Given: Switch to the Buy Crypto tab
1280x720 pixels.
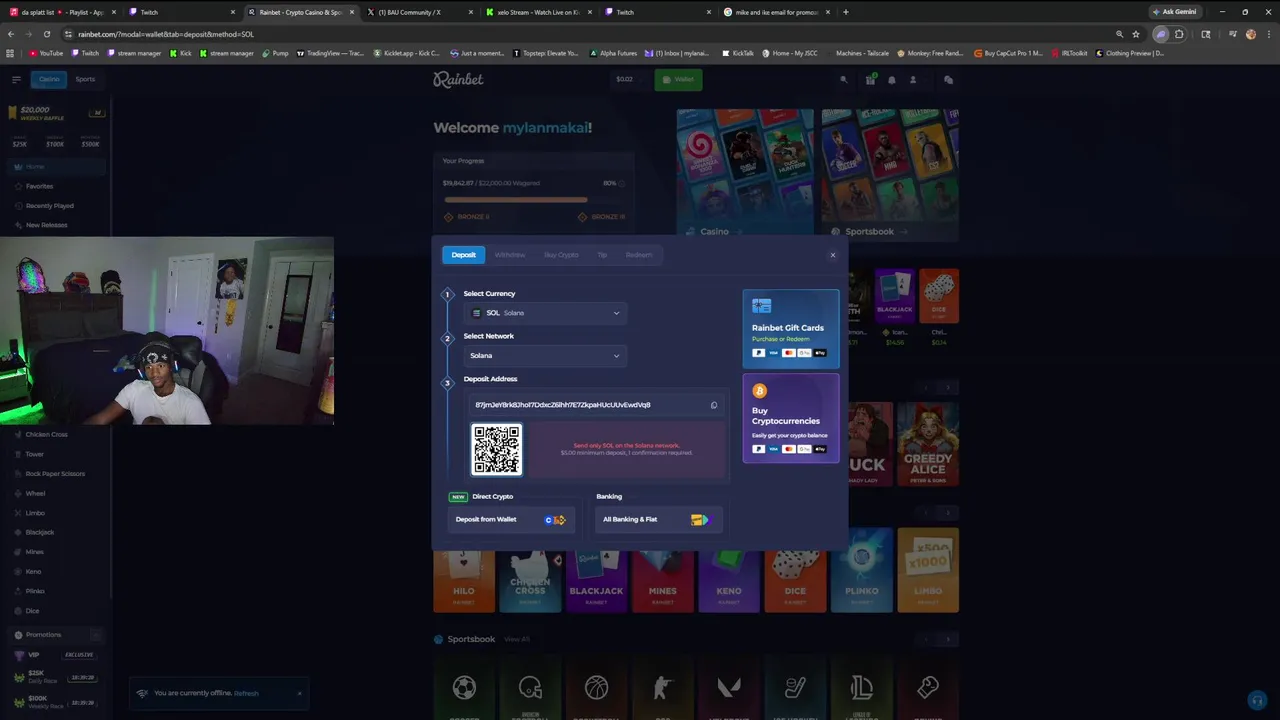Looking at the screenshot, I should pyautogui.click(x=561, y=255).
